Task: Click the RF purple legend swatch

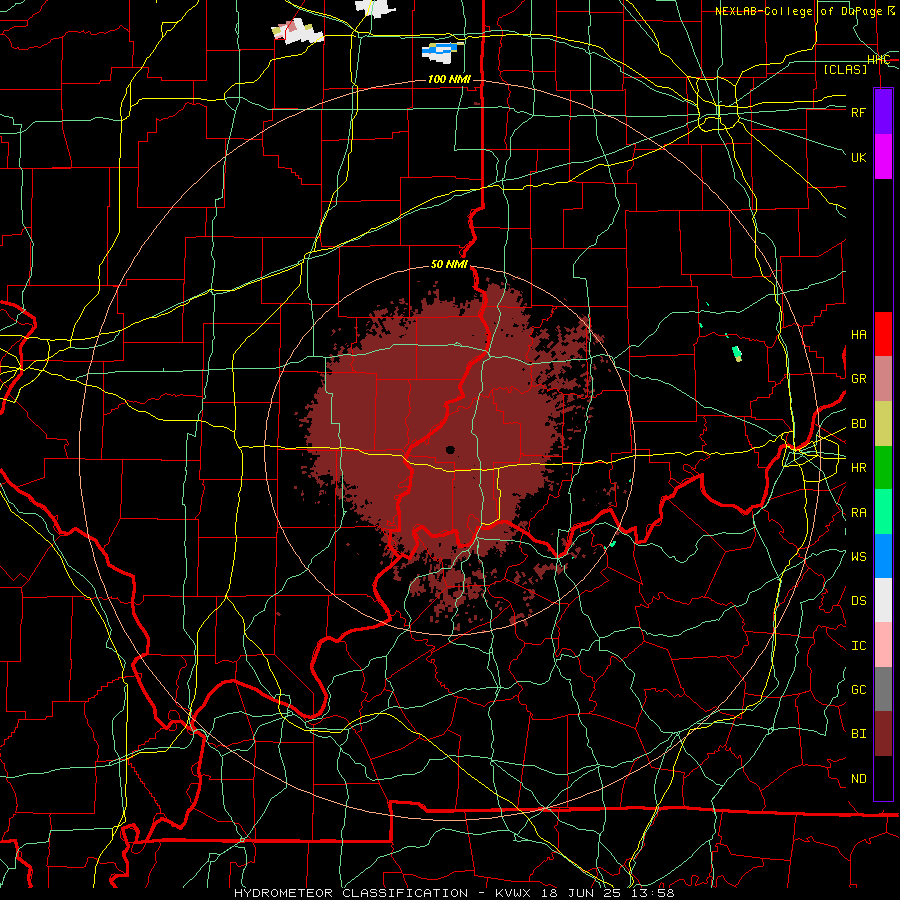Action: click(883, 111)
